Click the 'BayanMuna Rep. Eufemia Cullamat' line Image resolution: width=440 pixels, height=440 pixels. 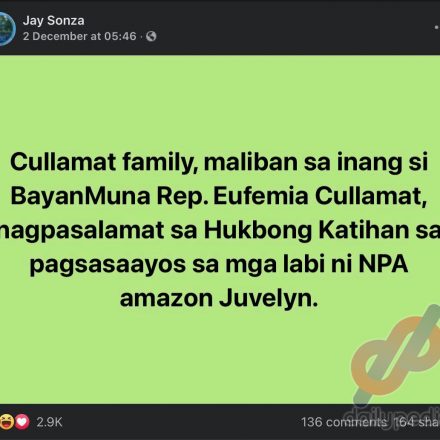coord(219,196)
